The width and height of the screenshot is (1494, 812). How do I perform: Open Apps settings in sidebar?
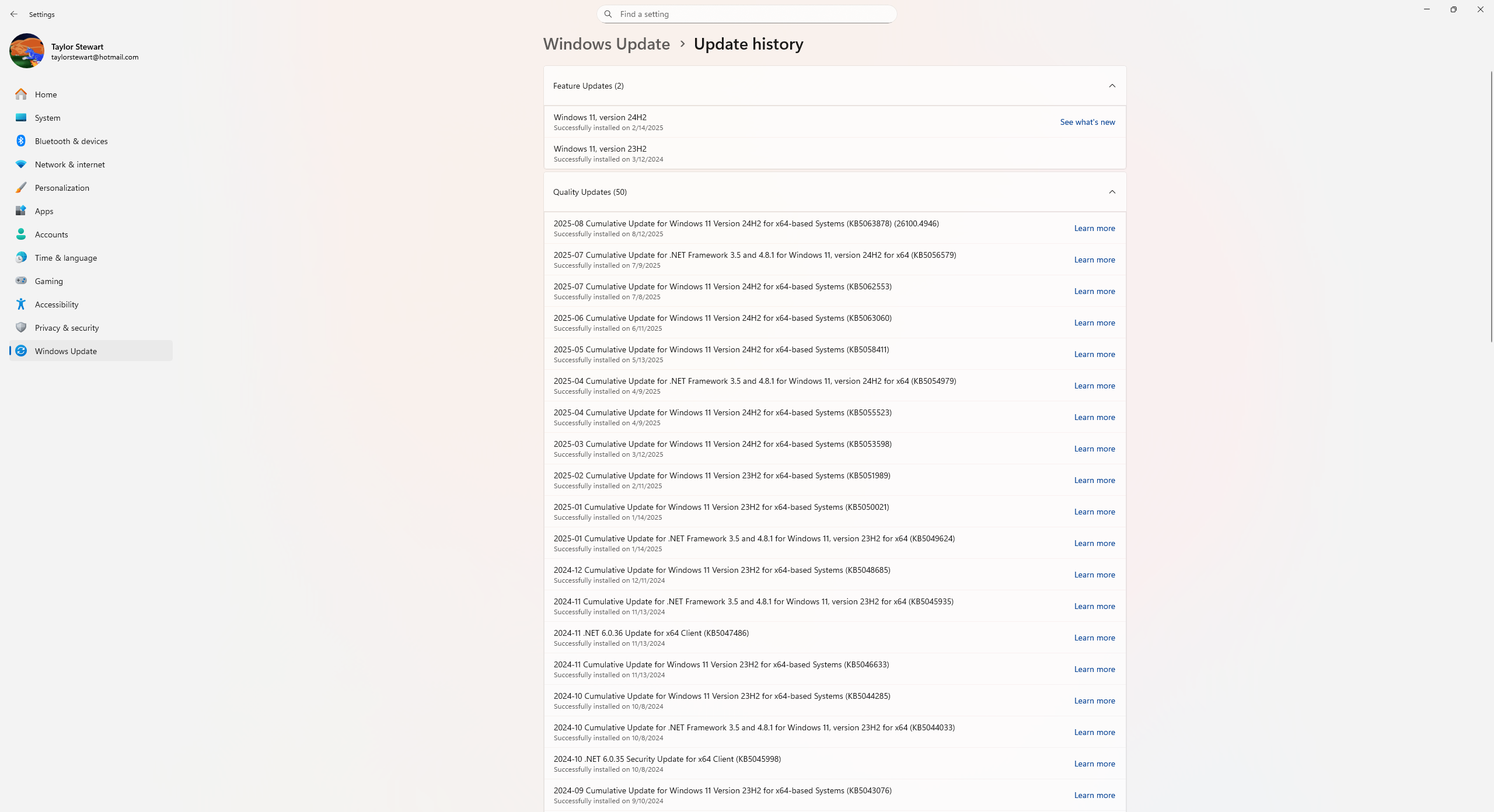44,211
